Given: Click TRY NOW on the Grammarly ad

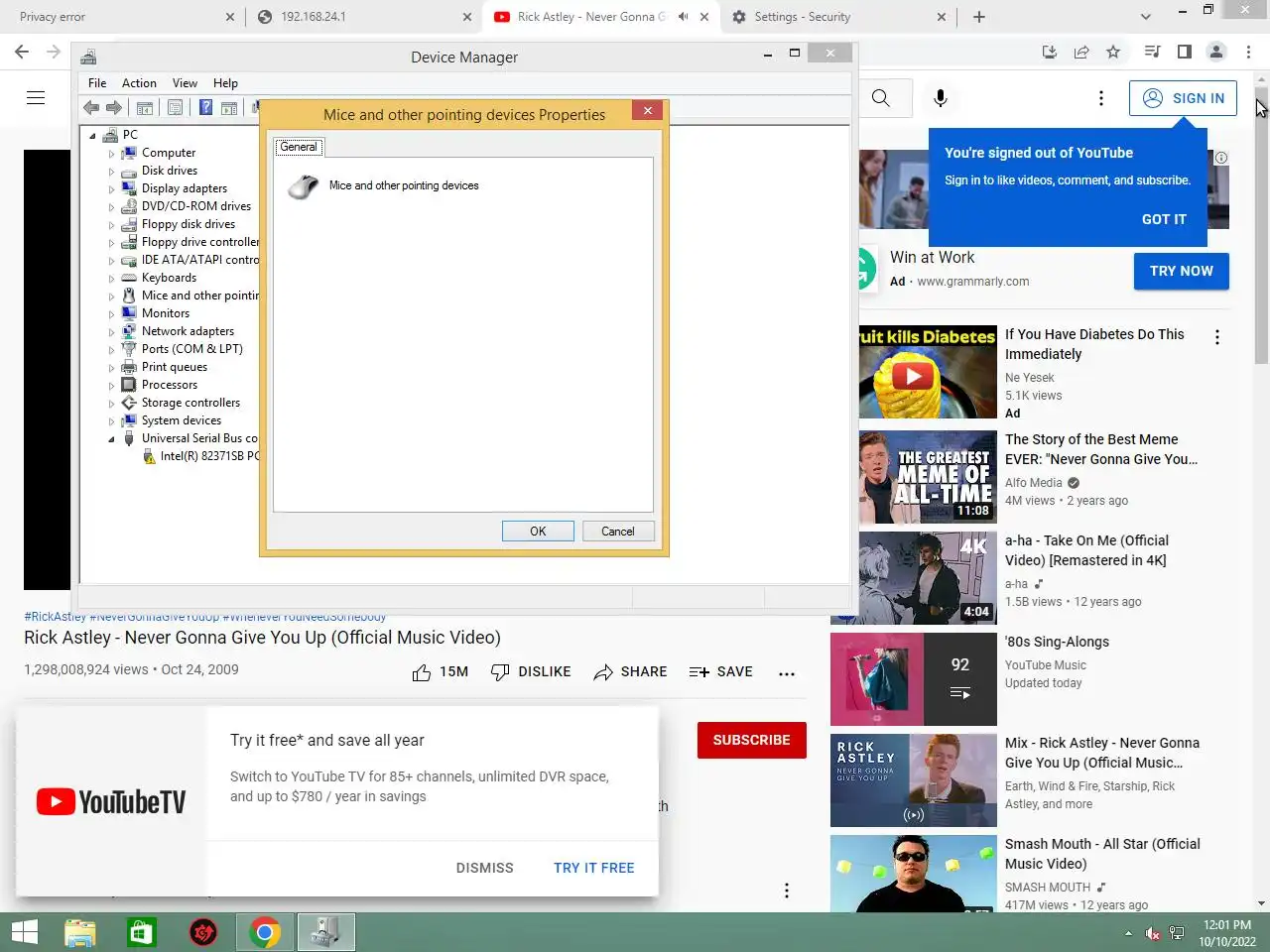Looking at the screenshot, I should (x=1182, y=271).
